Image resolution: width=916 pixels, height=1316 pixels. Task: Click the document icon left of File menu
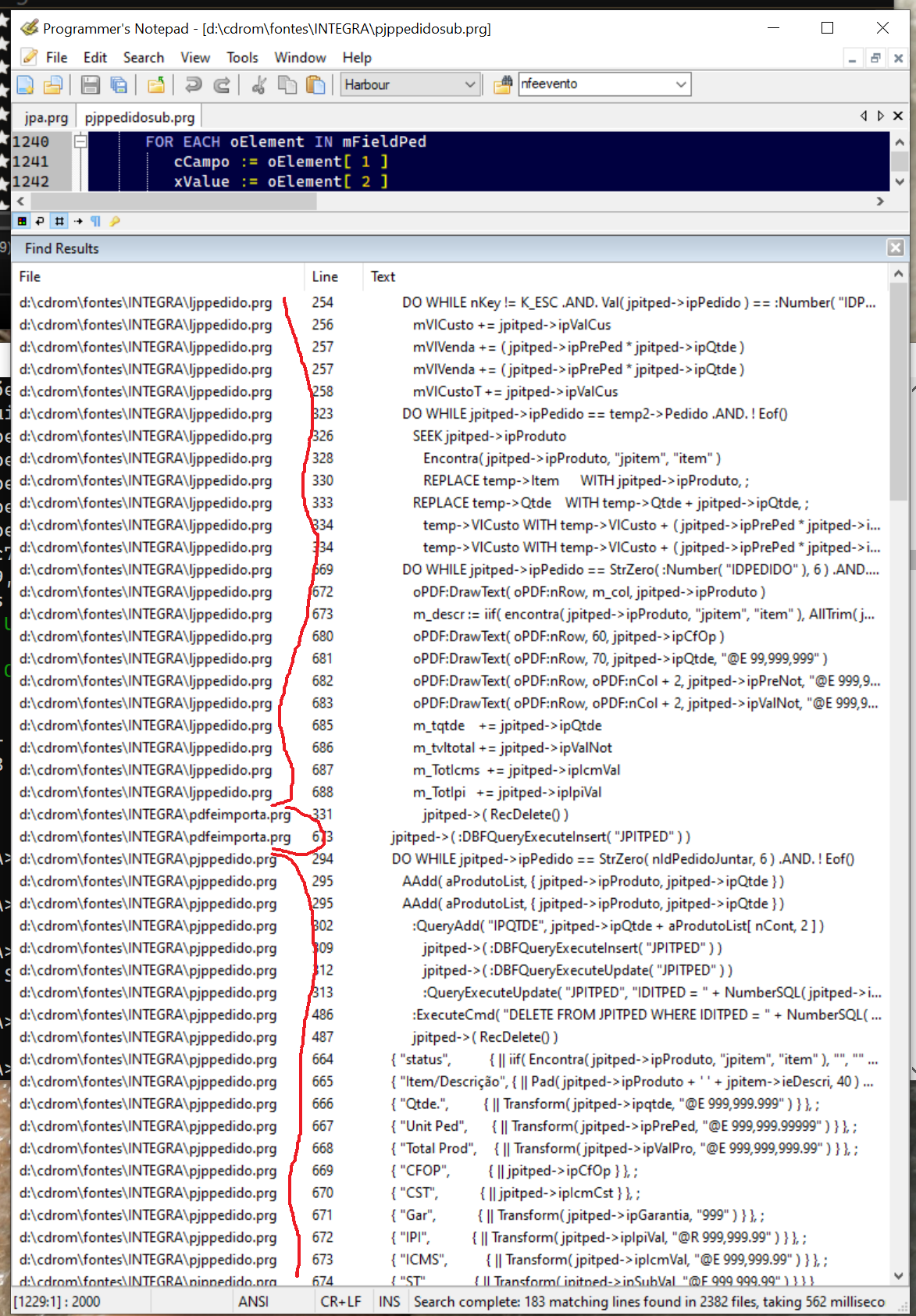(29, 57)
